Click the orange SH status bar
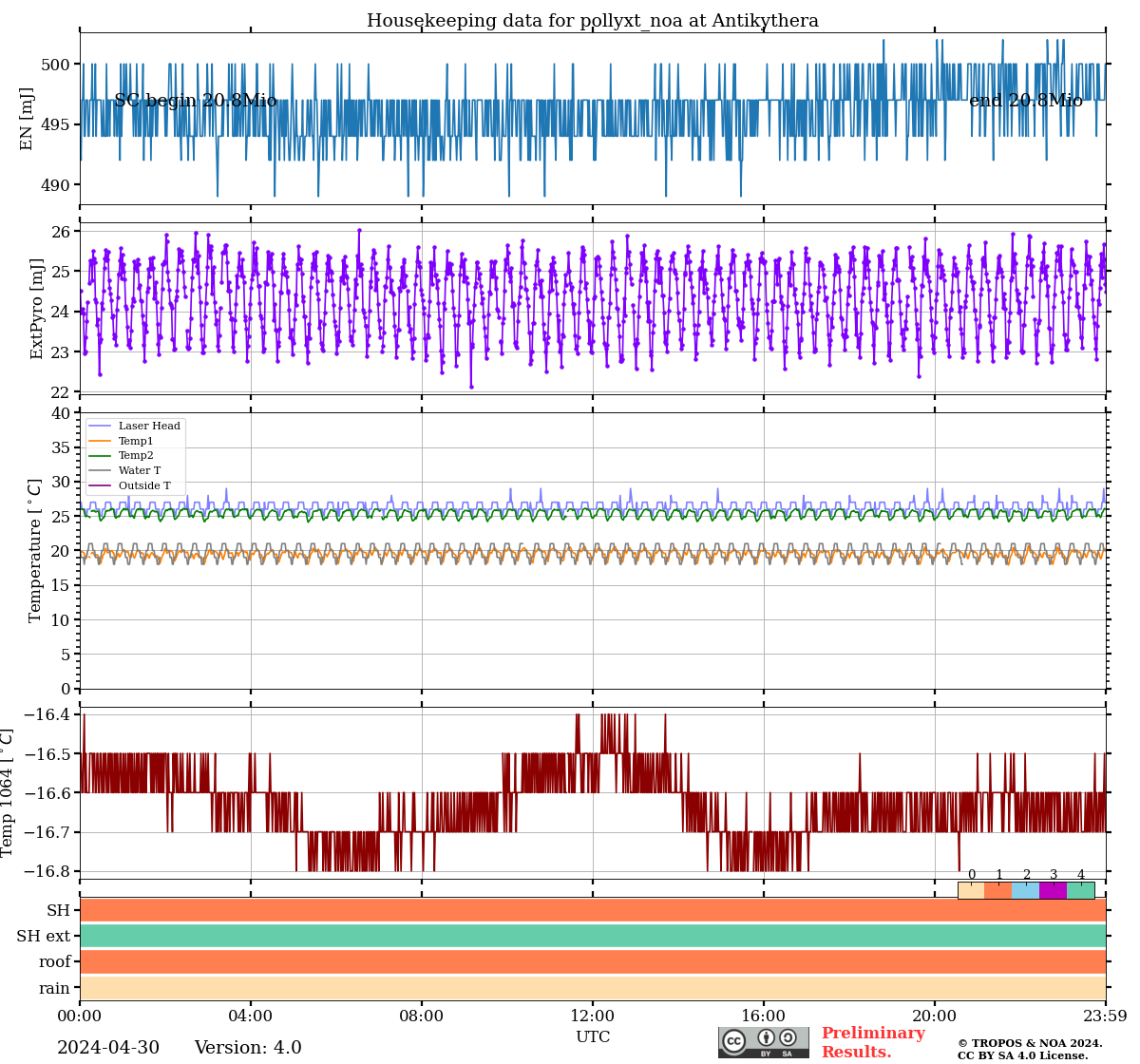This screenshot has height=1064, width=1140. pos(593,910)
